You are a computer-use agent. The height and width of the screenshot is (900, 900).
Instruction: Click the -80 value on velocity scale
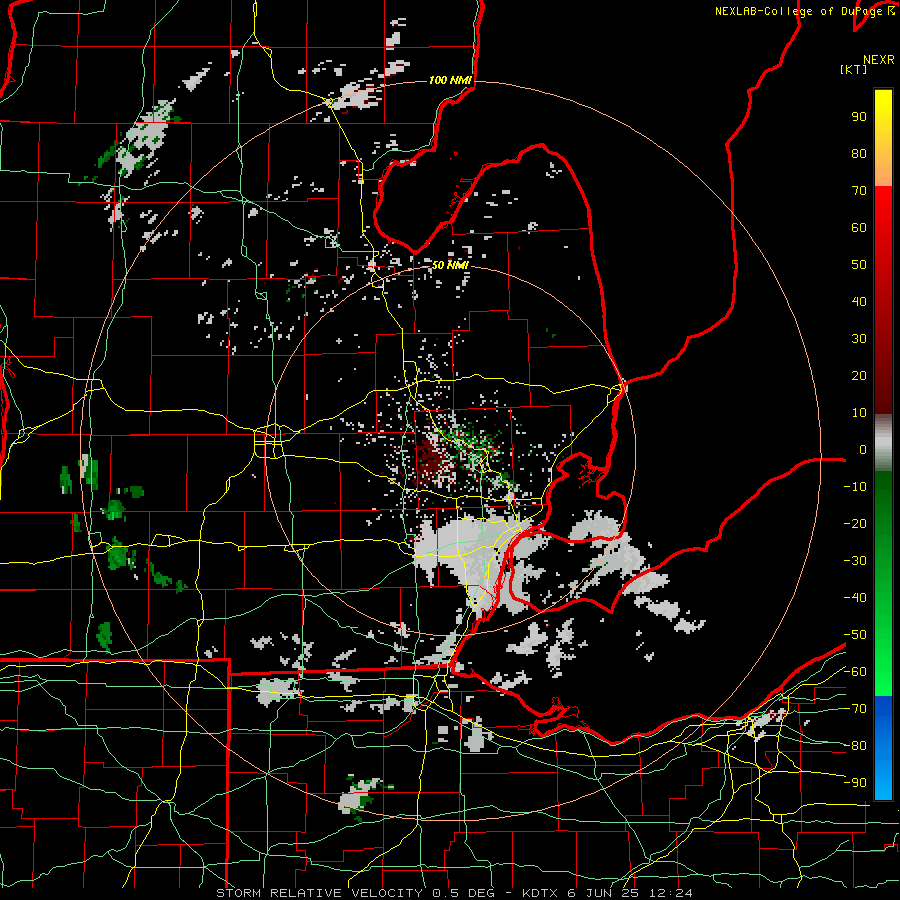pyautogui.click(x=855, y=746)
